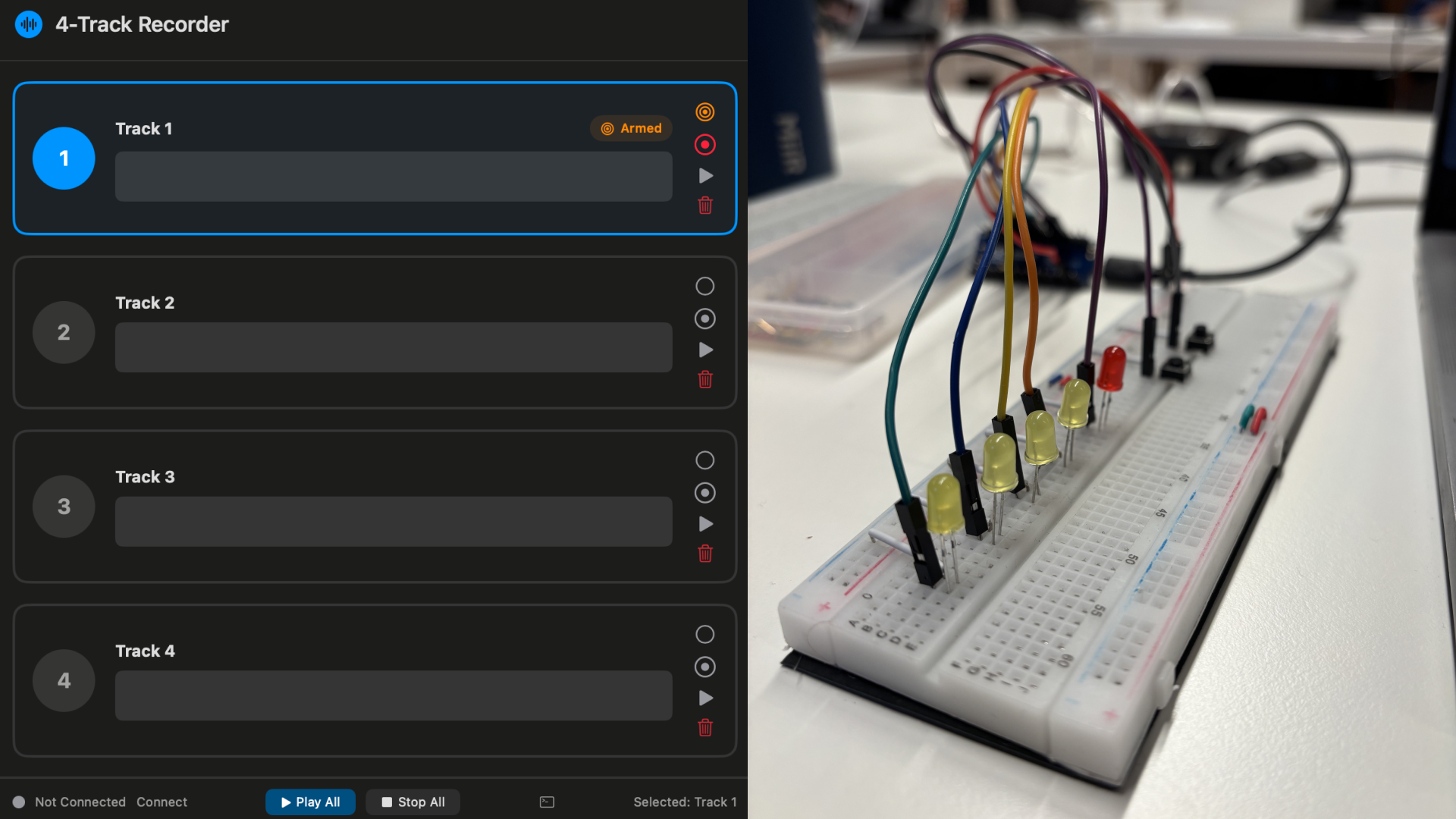Select Track 3 via numbered circle
Screen dimensions: 1456x819
(64, 507)
